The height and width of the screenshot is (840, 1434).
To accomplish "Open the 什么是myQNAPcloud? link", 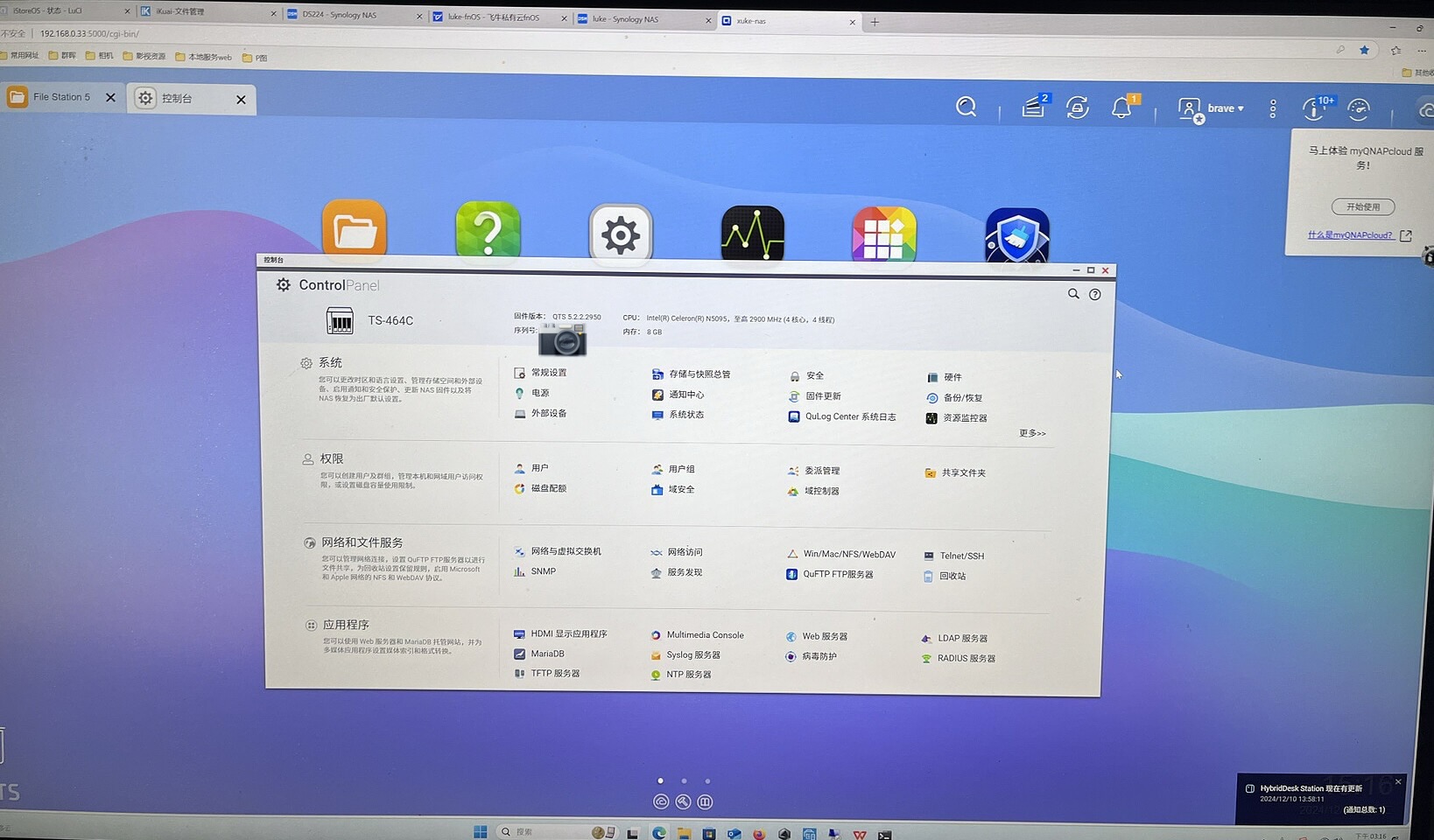I will pos(1350,235).
